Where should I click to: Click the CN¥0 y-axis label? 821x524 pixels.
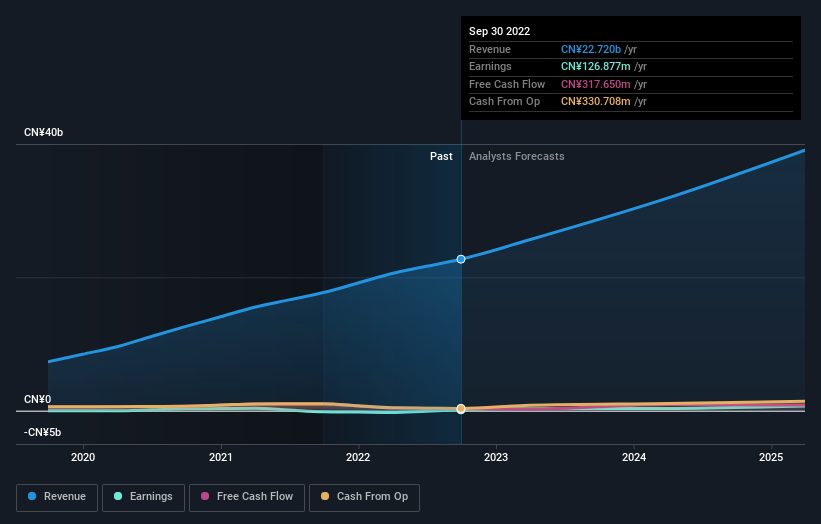pyautogui.click(x=38, y=399)
